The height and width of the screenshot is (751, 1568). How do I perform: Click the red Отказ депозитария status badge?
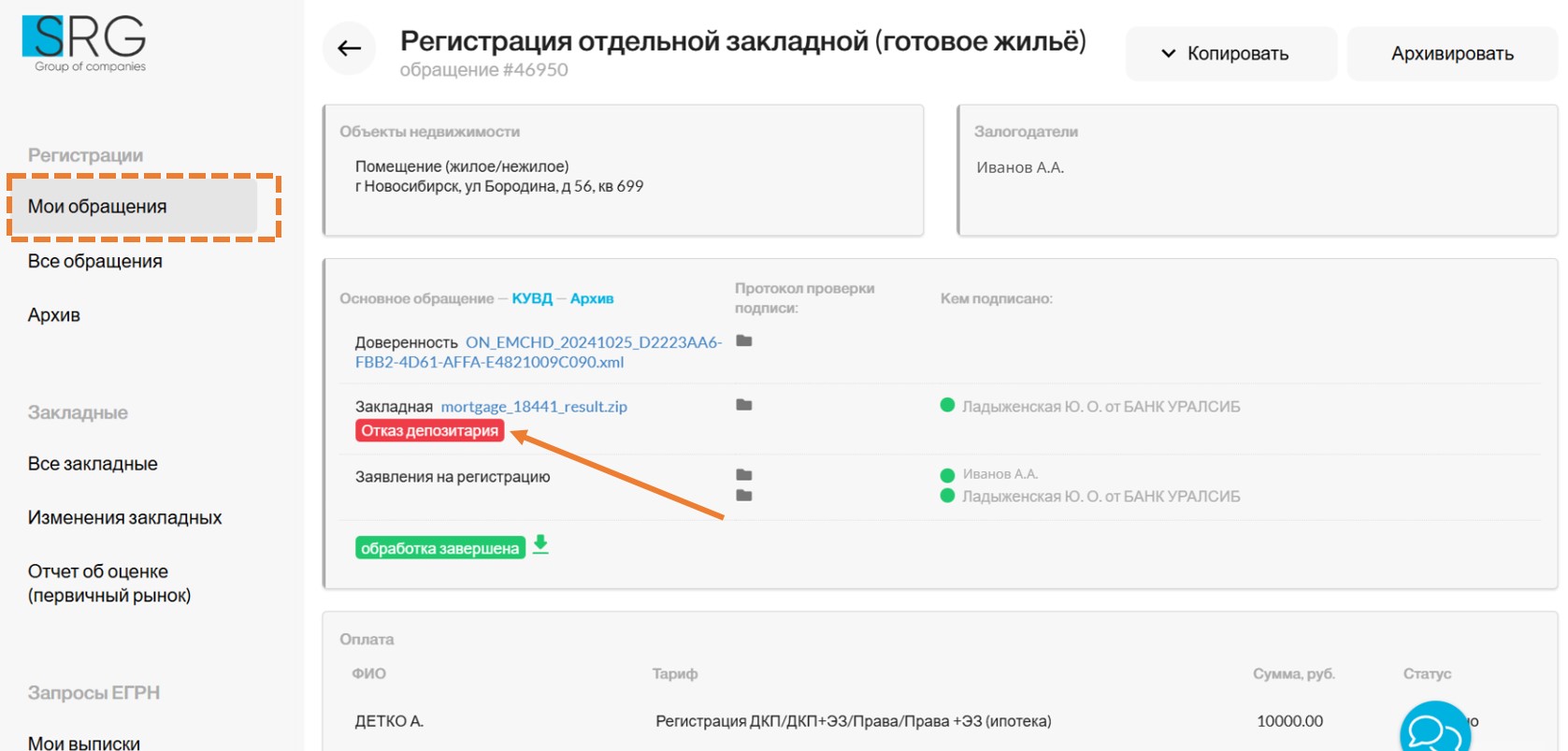[430, 431]
